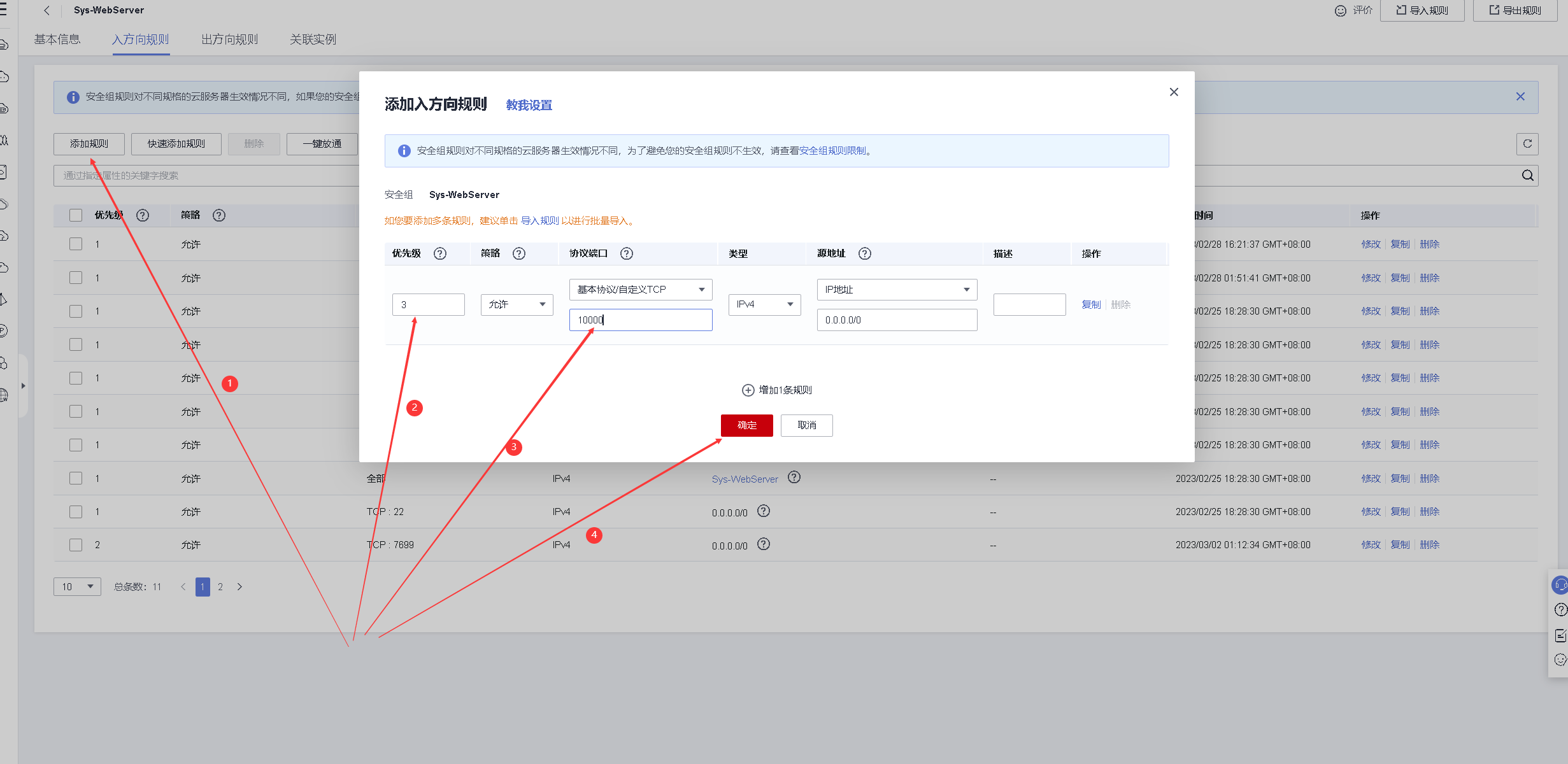
Task: Click the source address help icon in dialog
Action: 864,253
